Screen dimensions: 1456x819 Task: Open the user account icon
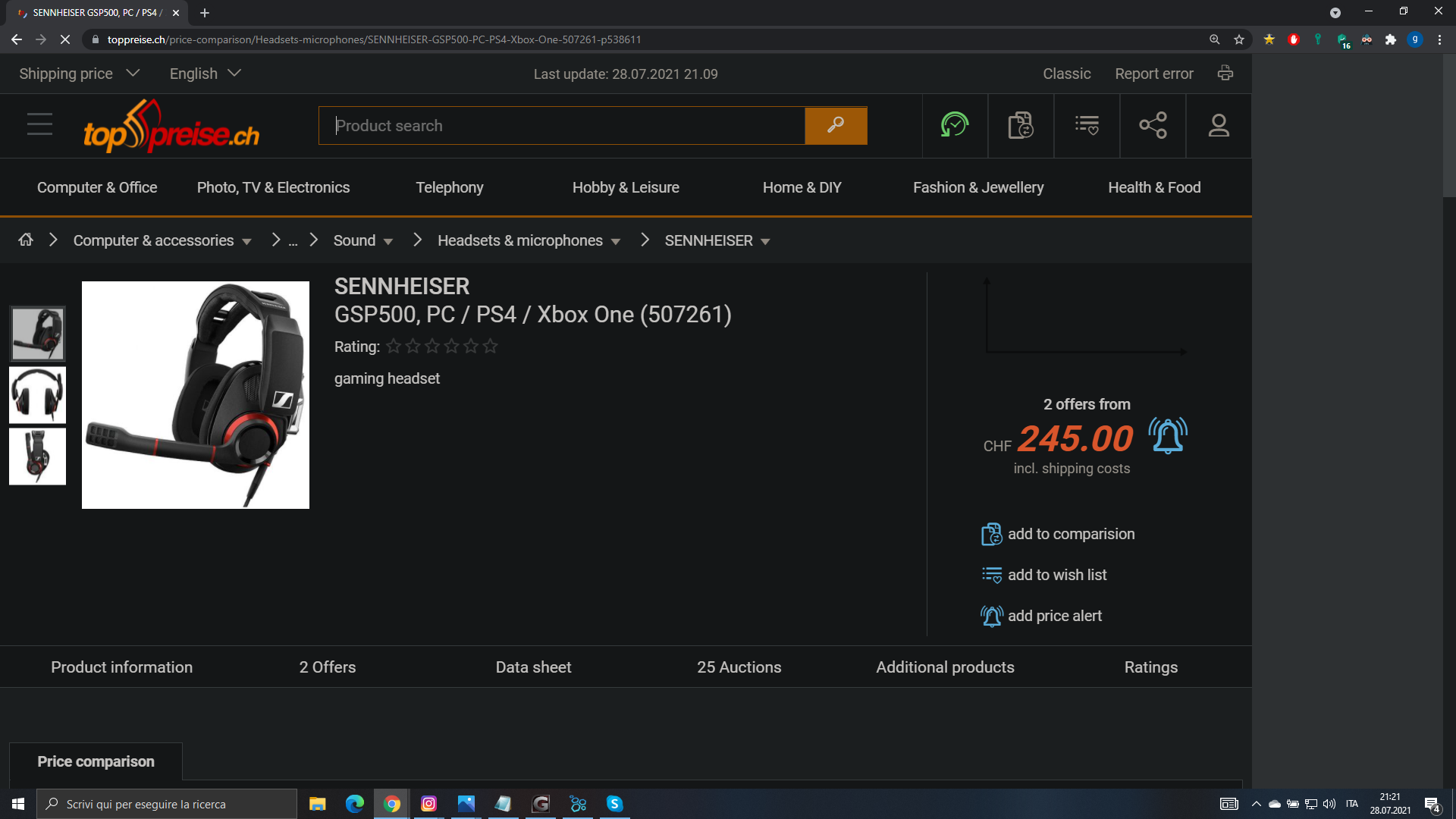click(x=1218, y=125)
